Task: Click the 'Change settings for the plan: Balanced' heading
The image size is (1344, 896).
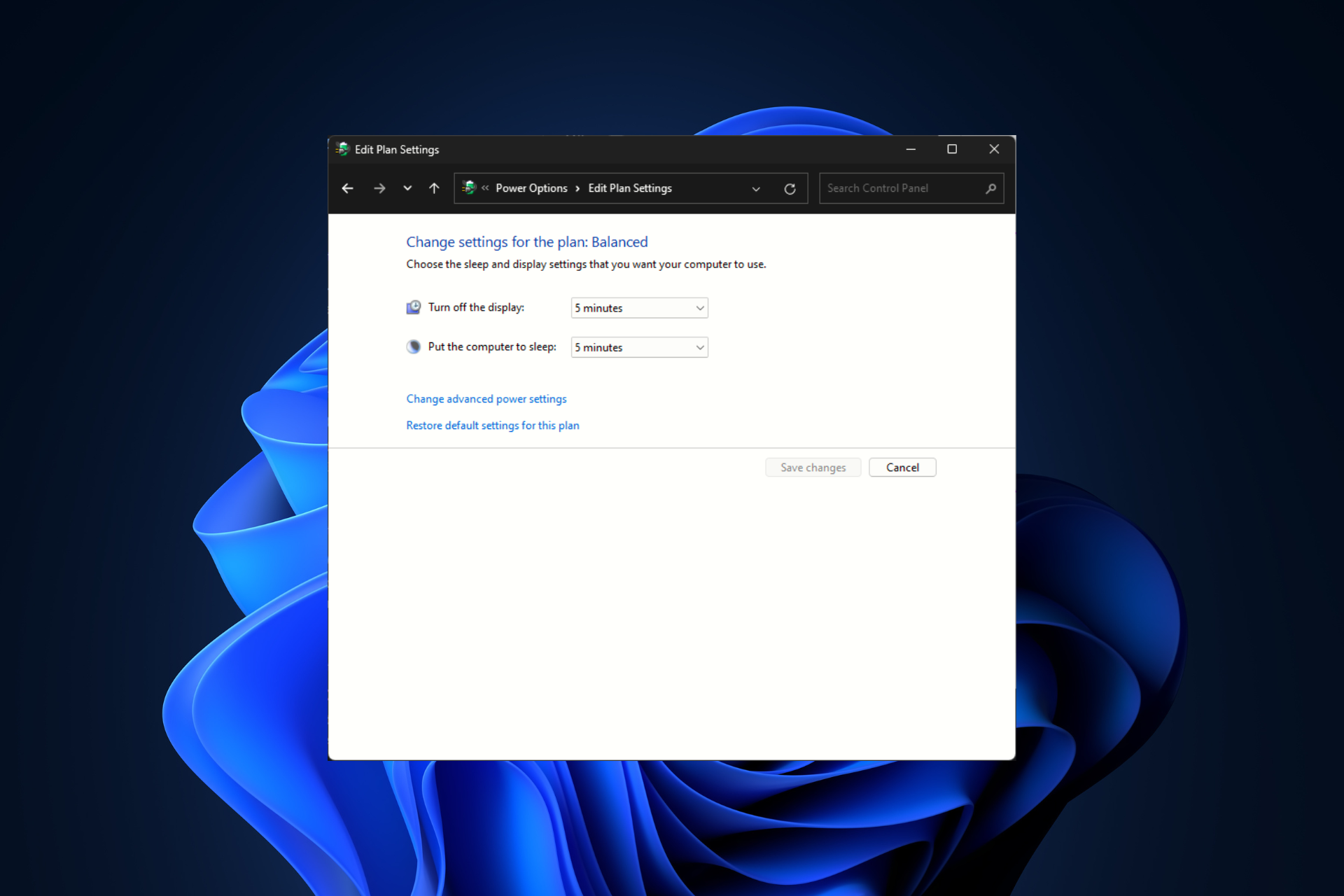Action: pos(527,242)
